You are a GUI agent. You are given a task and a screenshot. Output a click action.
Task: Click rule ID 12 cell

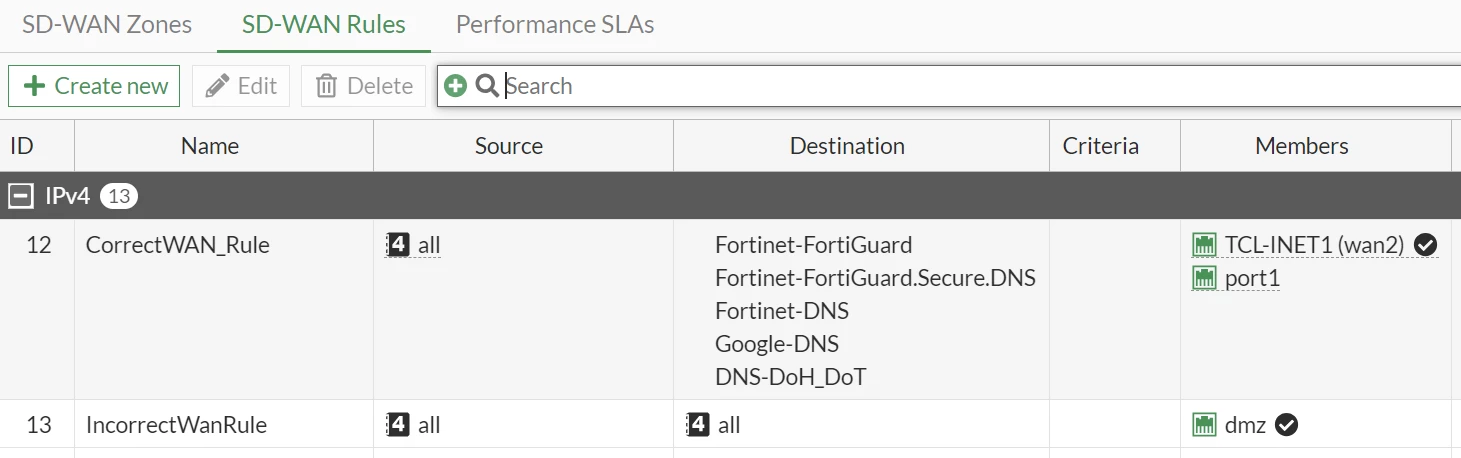click(37, 310)
